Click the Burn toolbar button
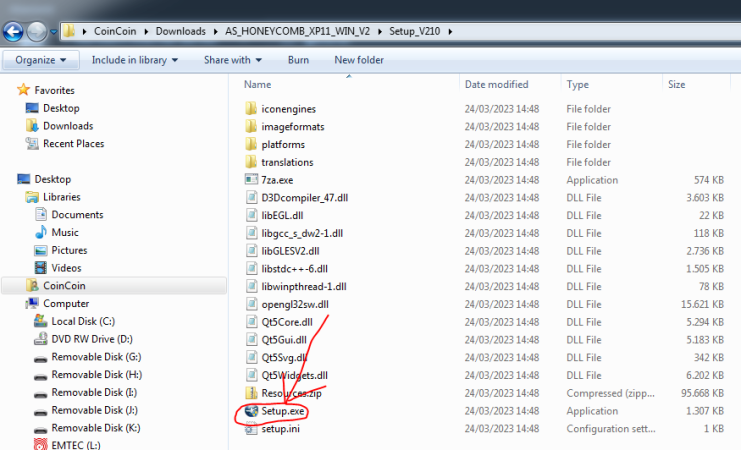This screenshot has width=741, height=450. point(298,60)
